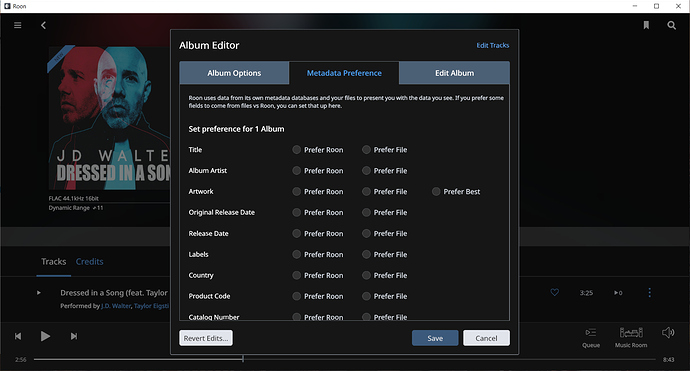The width and height of the screenshot is (690, 371).
Task: Click the Set preference for 1 Album heading
Action: pyautogui.click(x=236, y=129)
